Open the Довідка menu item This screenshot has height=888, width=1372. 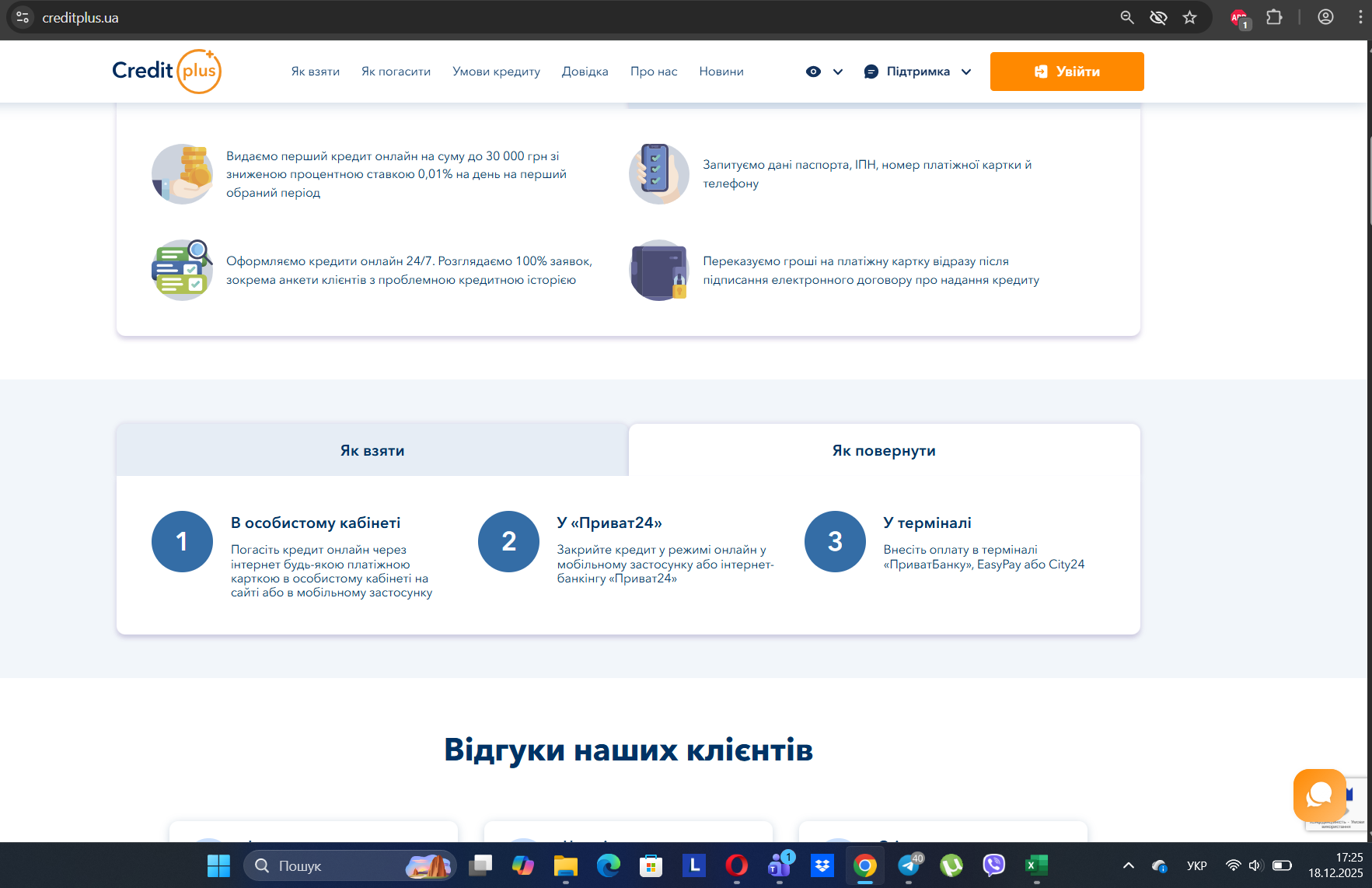585,72
